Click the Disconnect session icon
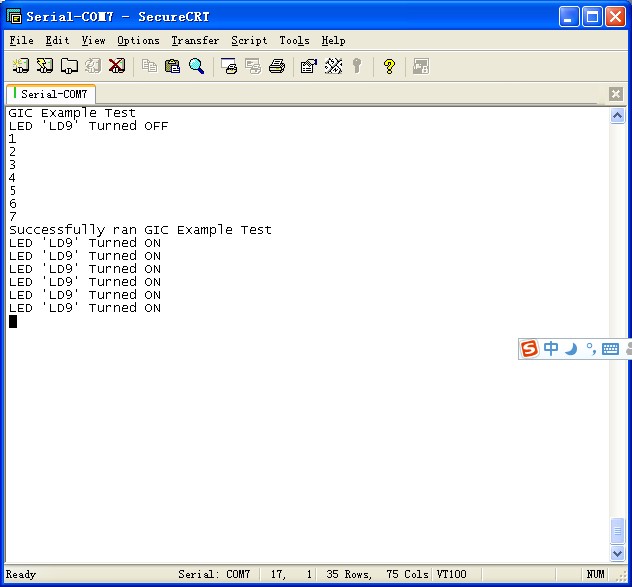The width and height of the screenshot is (632, 587). 116,66
